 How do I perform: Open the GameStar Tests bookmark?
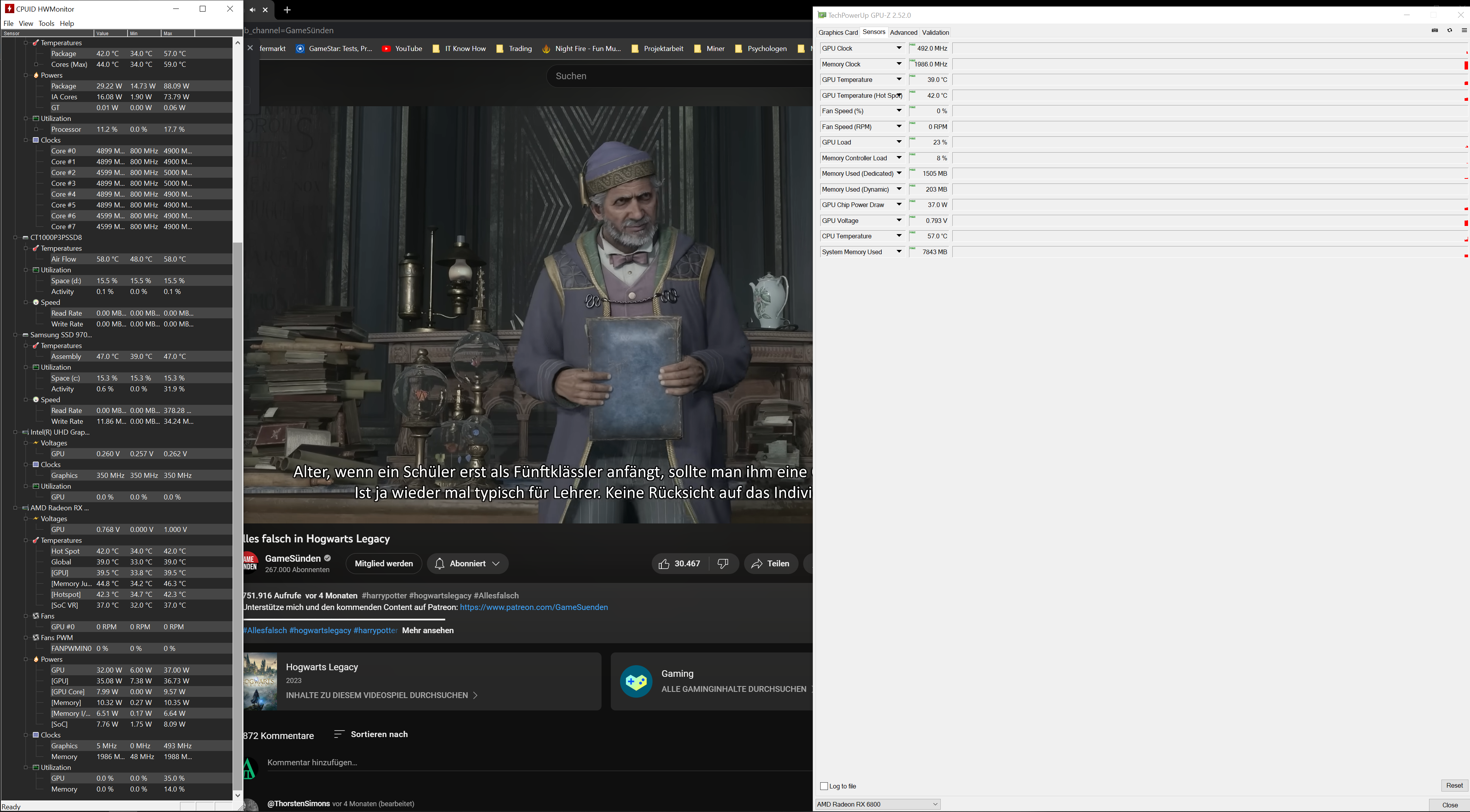334,49
